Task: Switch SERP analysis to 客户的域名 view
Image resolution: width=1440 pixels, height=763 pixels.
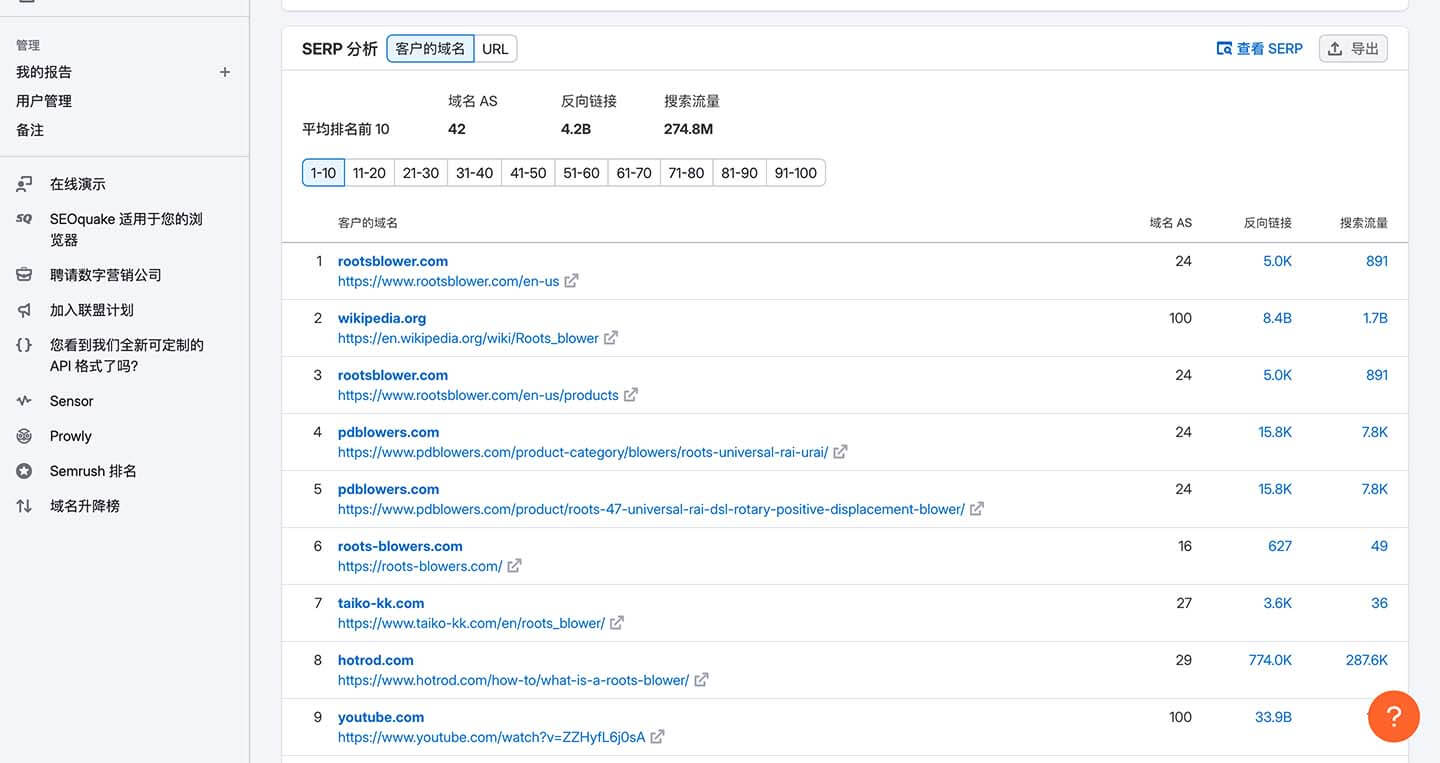Action: point(430,49)
